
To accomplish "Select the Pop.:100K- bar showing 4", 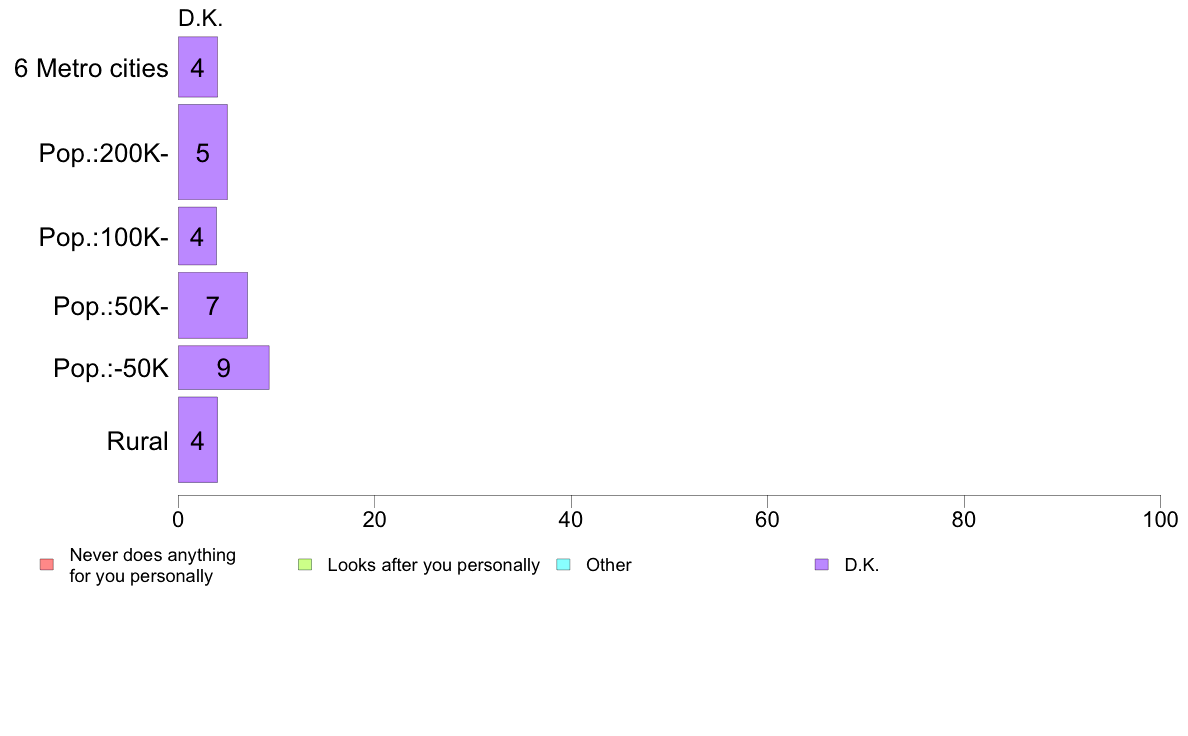I will pyautogui.click(x=198, y=236).
